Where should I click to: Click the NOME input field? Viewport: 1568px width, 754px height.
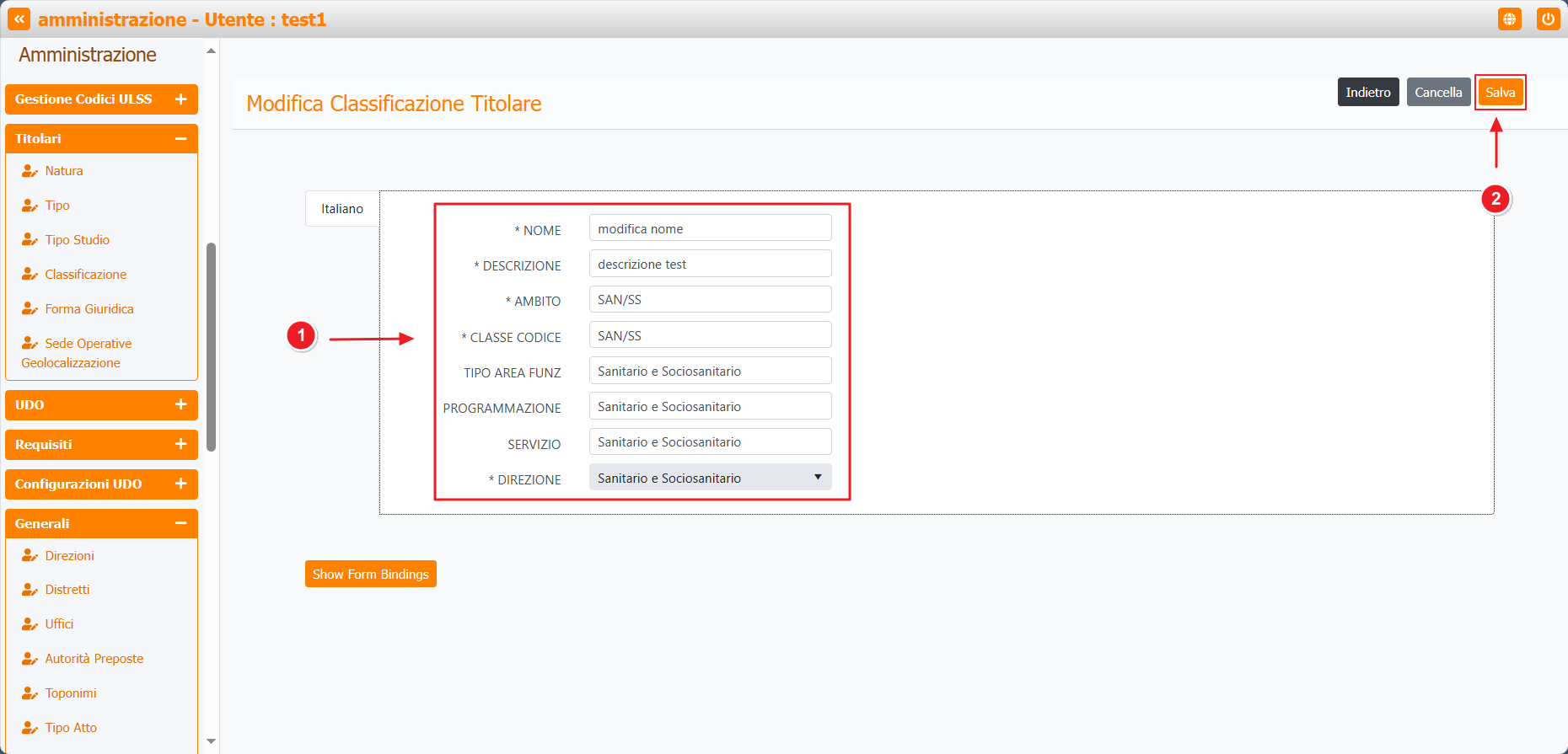point(710,229)
